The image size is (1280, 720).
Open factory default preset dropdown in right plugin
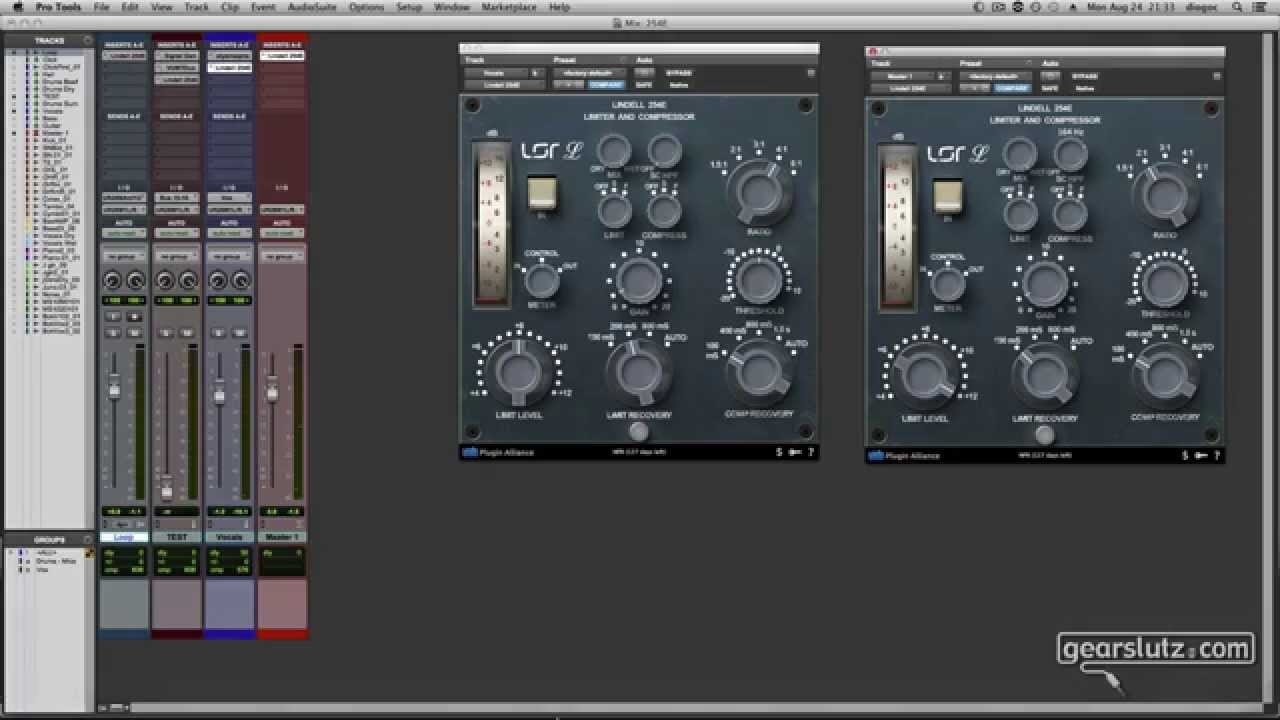(x=994, y=76)
